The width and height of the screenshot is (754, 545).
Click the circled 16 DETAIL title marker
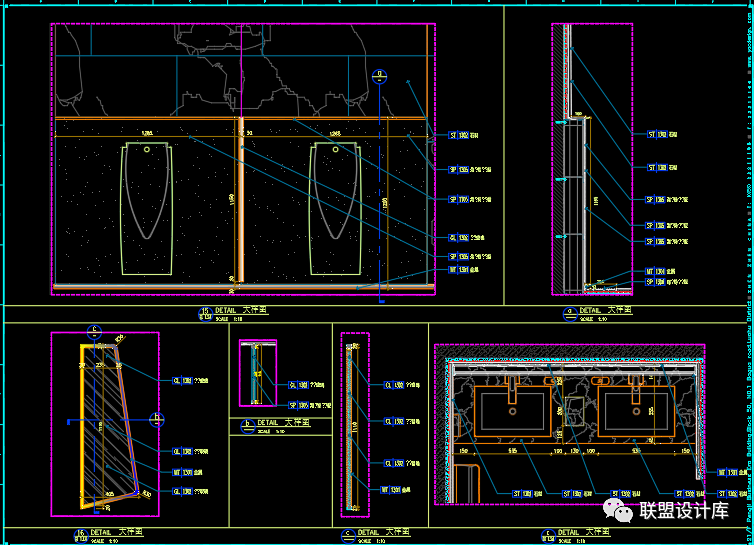82,535
